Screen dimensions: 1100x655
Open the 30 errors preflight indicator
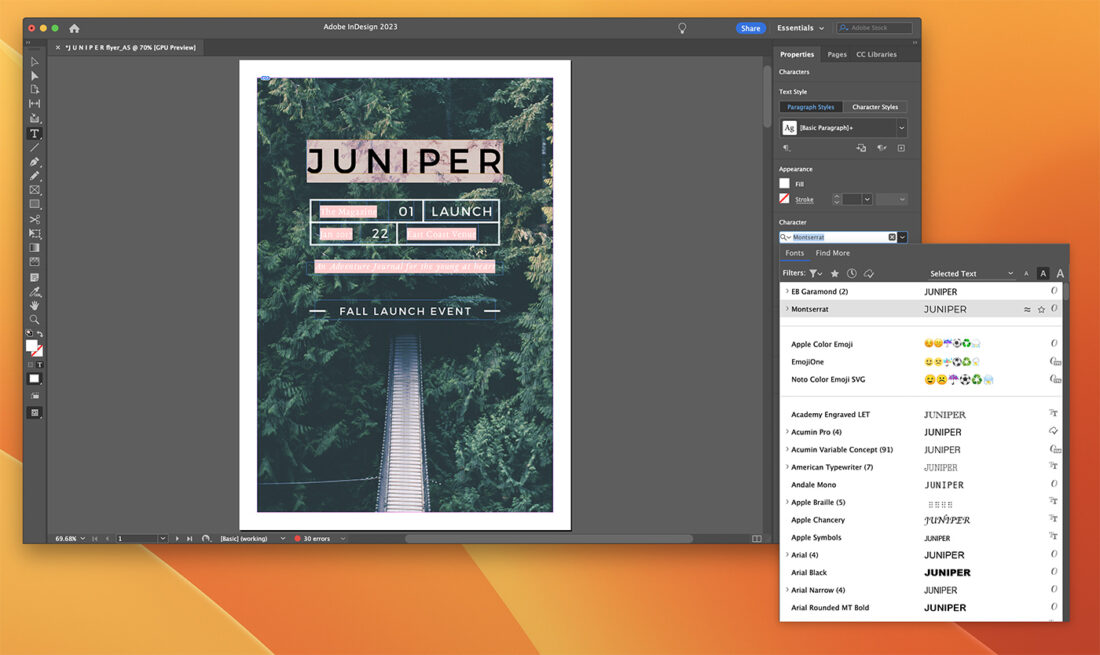(315, 538)
